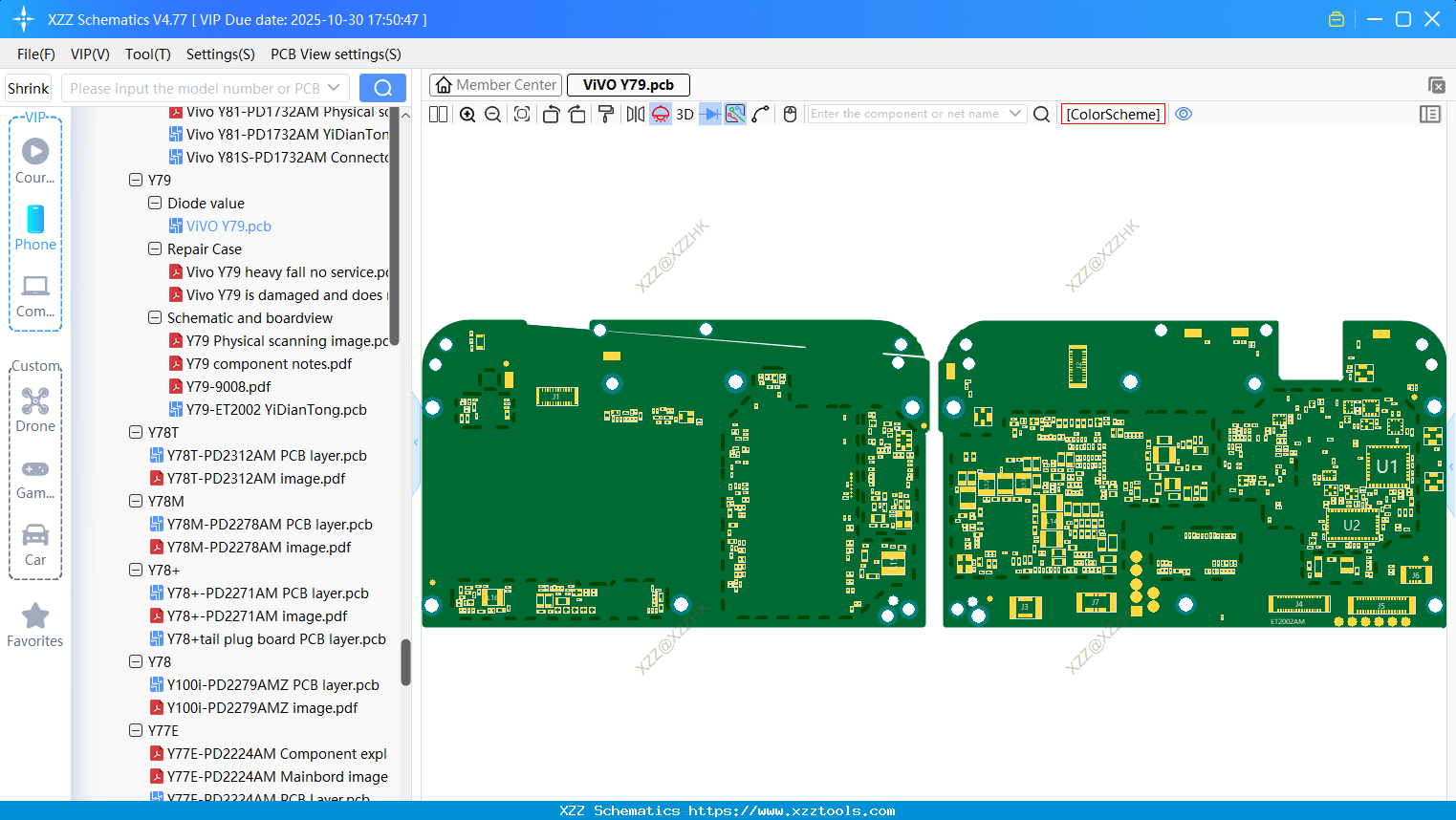The image size is (1456, 820).
Task: Open the xzztools.com website link
Action: [792, 810]
